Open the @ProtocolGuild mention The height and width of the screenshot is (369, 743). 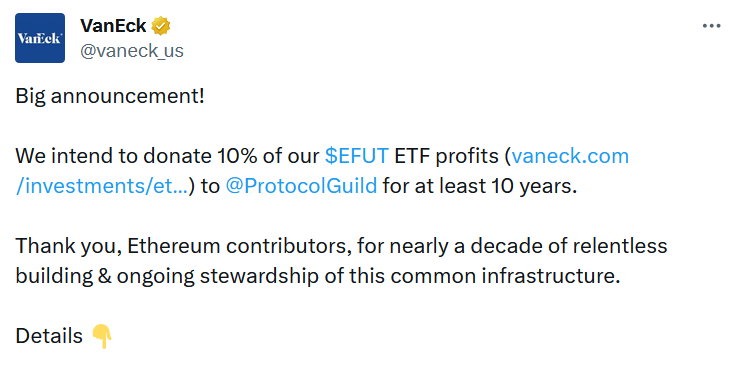(301, 186)
